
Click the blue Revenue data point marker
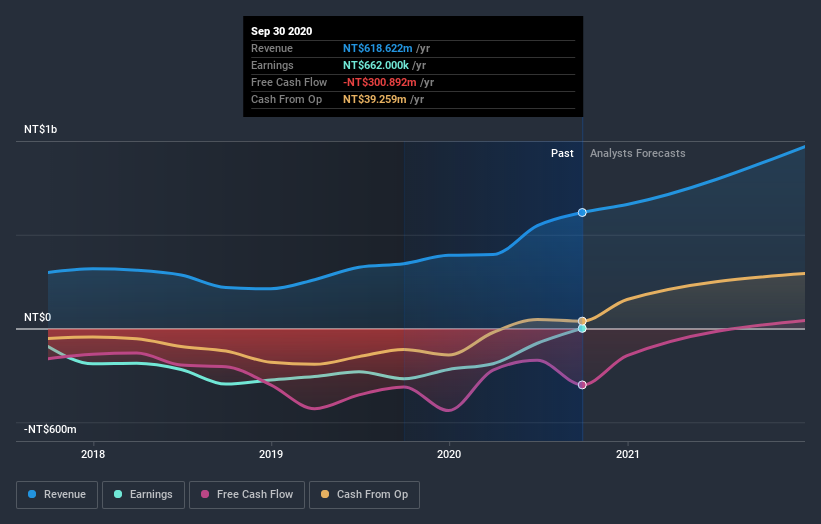582,213
